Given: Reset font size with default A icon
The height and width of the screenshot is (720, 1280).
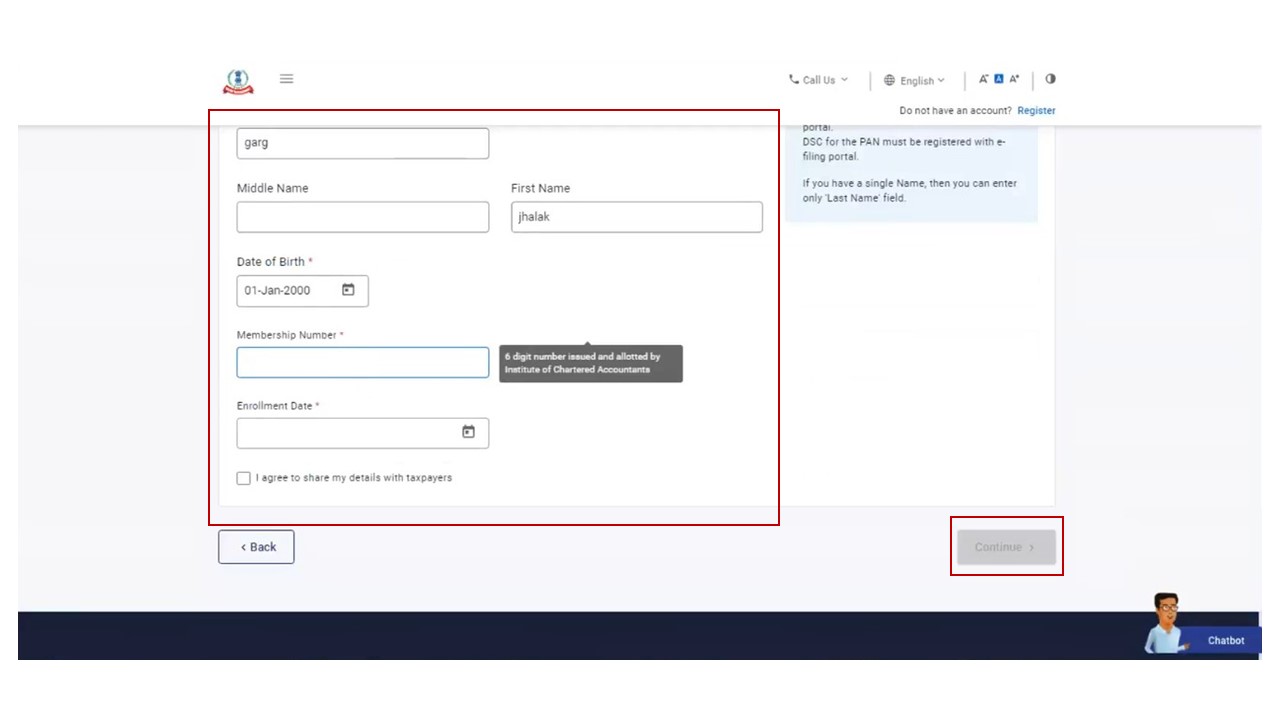Looking at the screenshot, I should pyautogui.click(x=998, y=79).
